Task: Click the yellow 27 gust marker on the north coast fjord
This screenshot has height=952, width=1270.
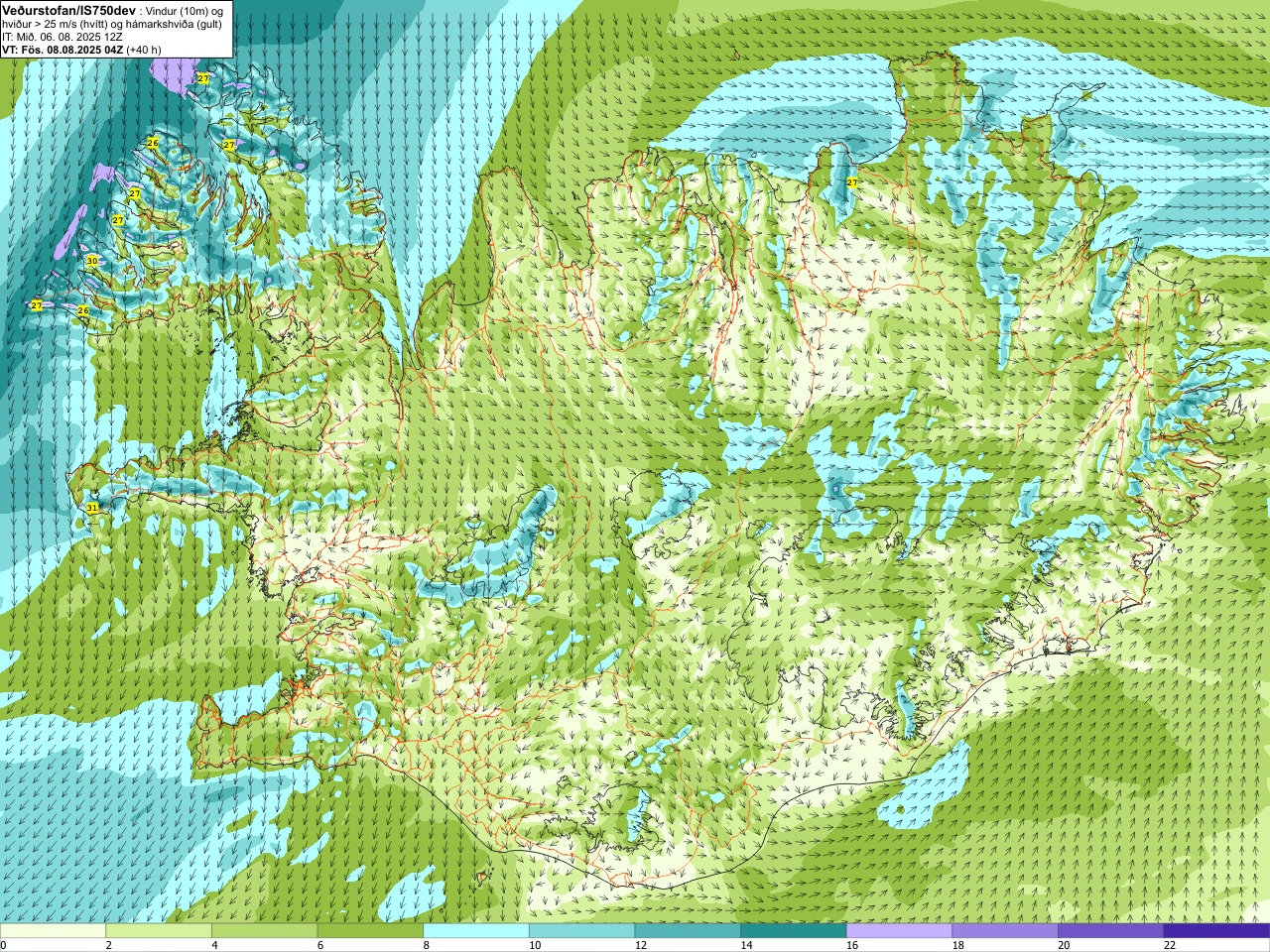Action: click(852, 182)
